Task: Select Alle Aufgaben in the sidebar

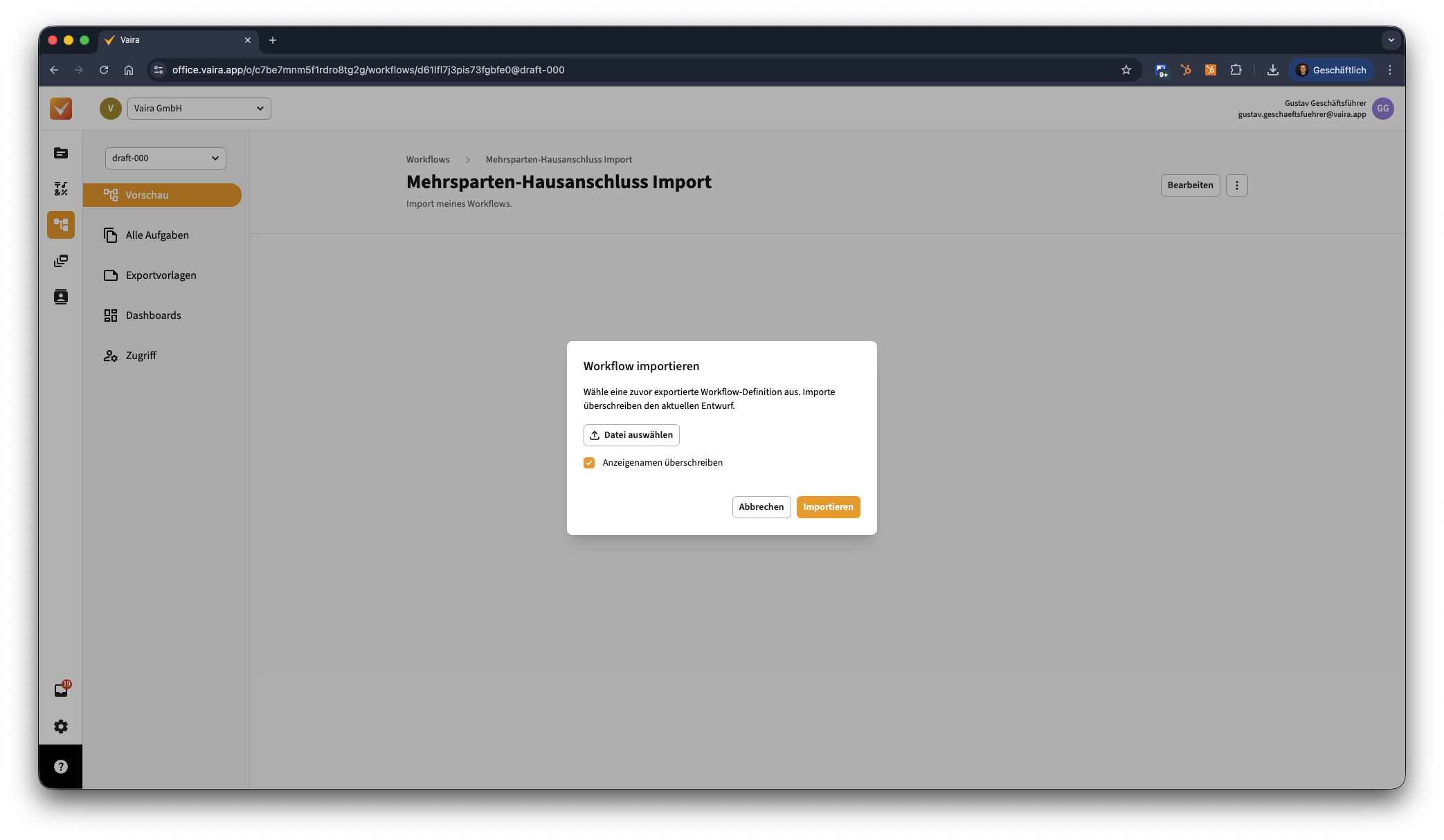Action: tap(157, 235)
